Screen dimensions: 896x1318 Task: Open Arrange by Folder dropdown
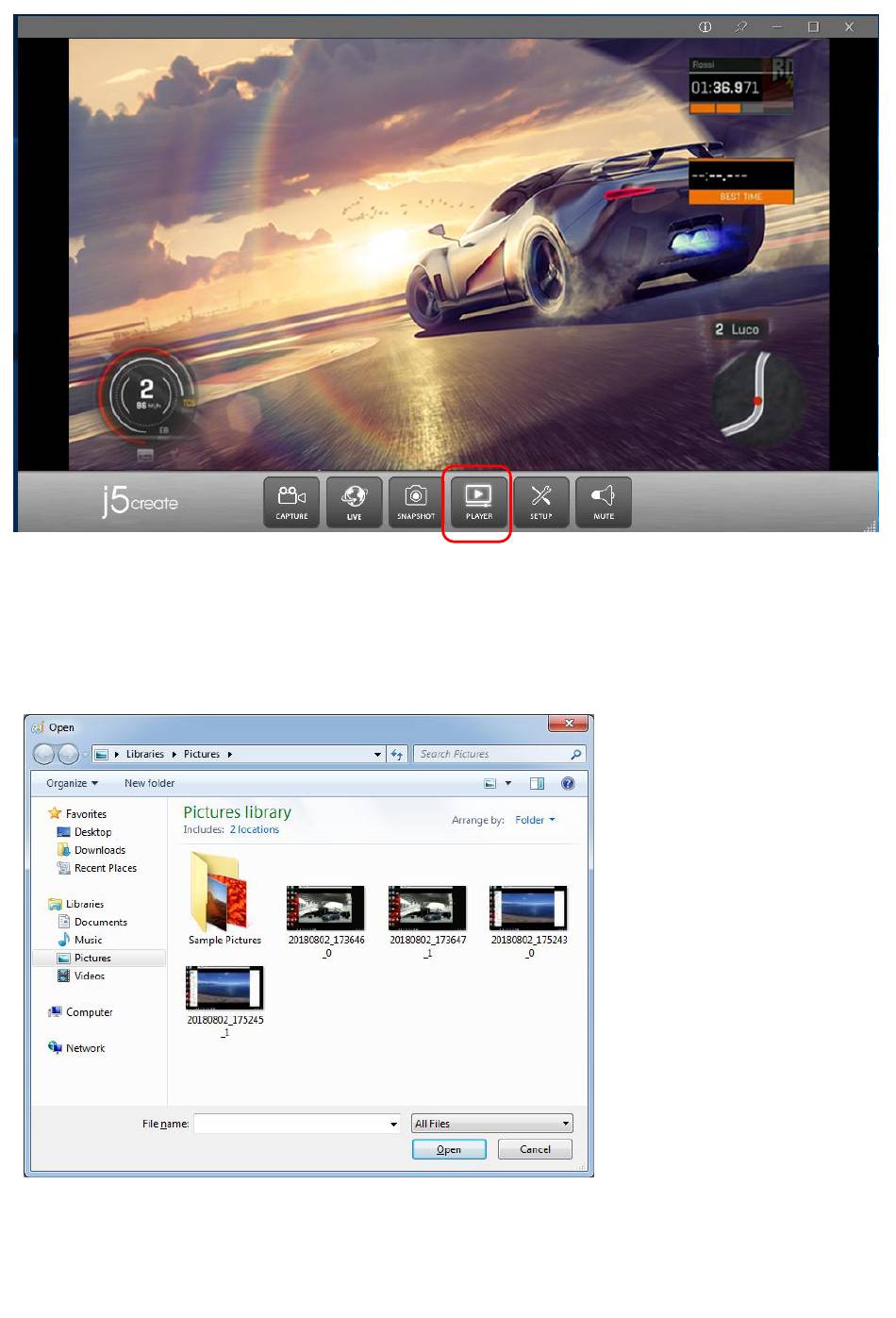point(535,821)
